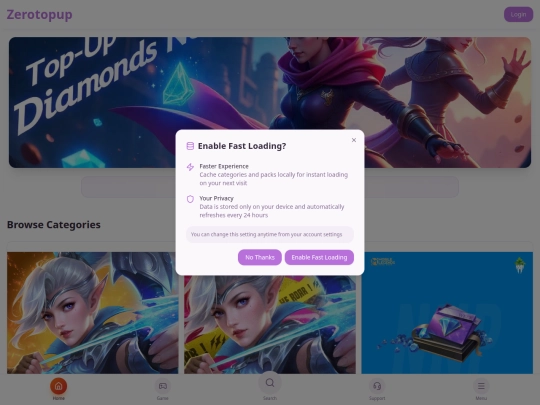Click the shield Your Privacy icon
This screenshot has width=540, height=405.
click(x=190, y=199)
